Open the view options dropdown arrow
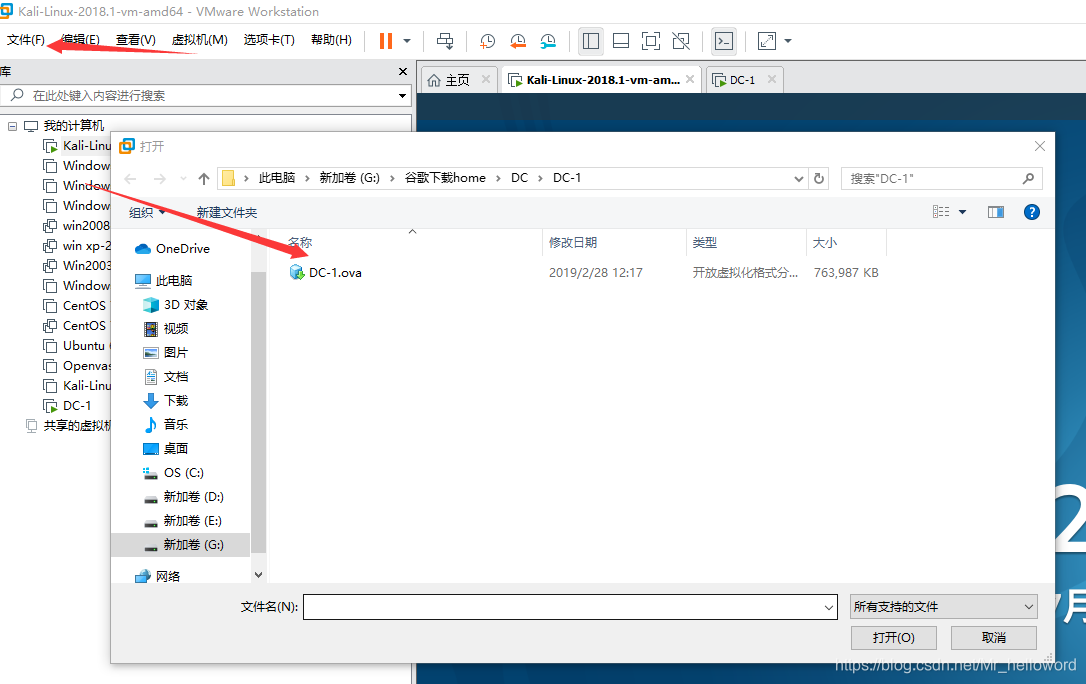Screen dimensions: 1086x684 (962, 212)
